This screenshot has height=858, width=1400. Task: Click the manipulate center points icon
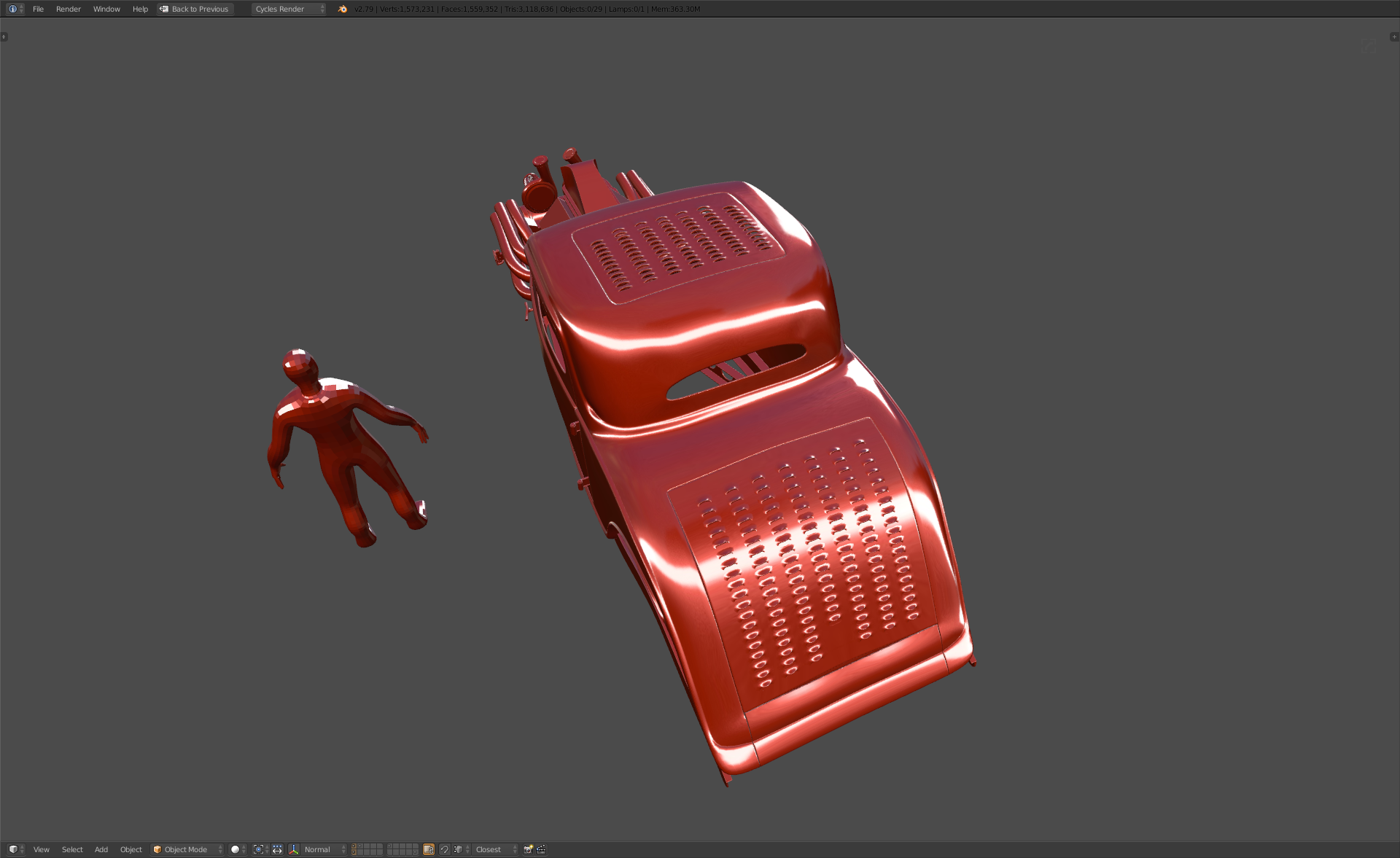277,849
